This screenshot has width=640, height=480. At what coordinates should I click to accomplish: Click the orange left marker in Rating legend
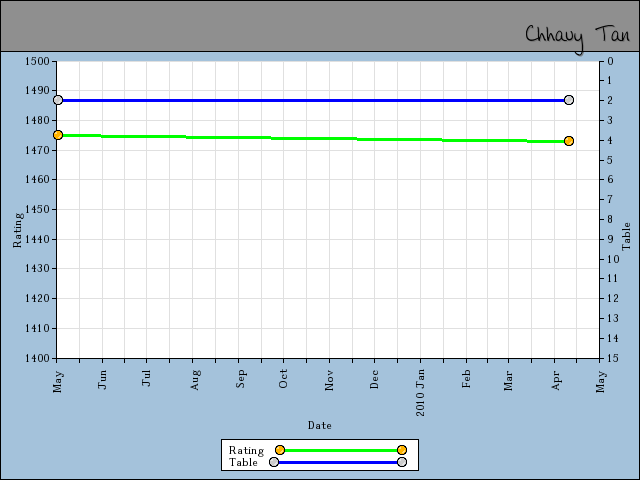(280, 450)
